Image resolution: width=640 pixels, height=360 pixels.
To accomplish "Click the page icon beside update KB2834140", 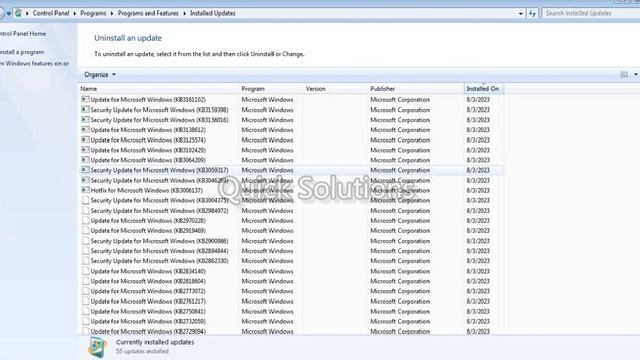I will (x=85, y=271).
